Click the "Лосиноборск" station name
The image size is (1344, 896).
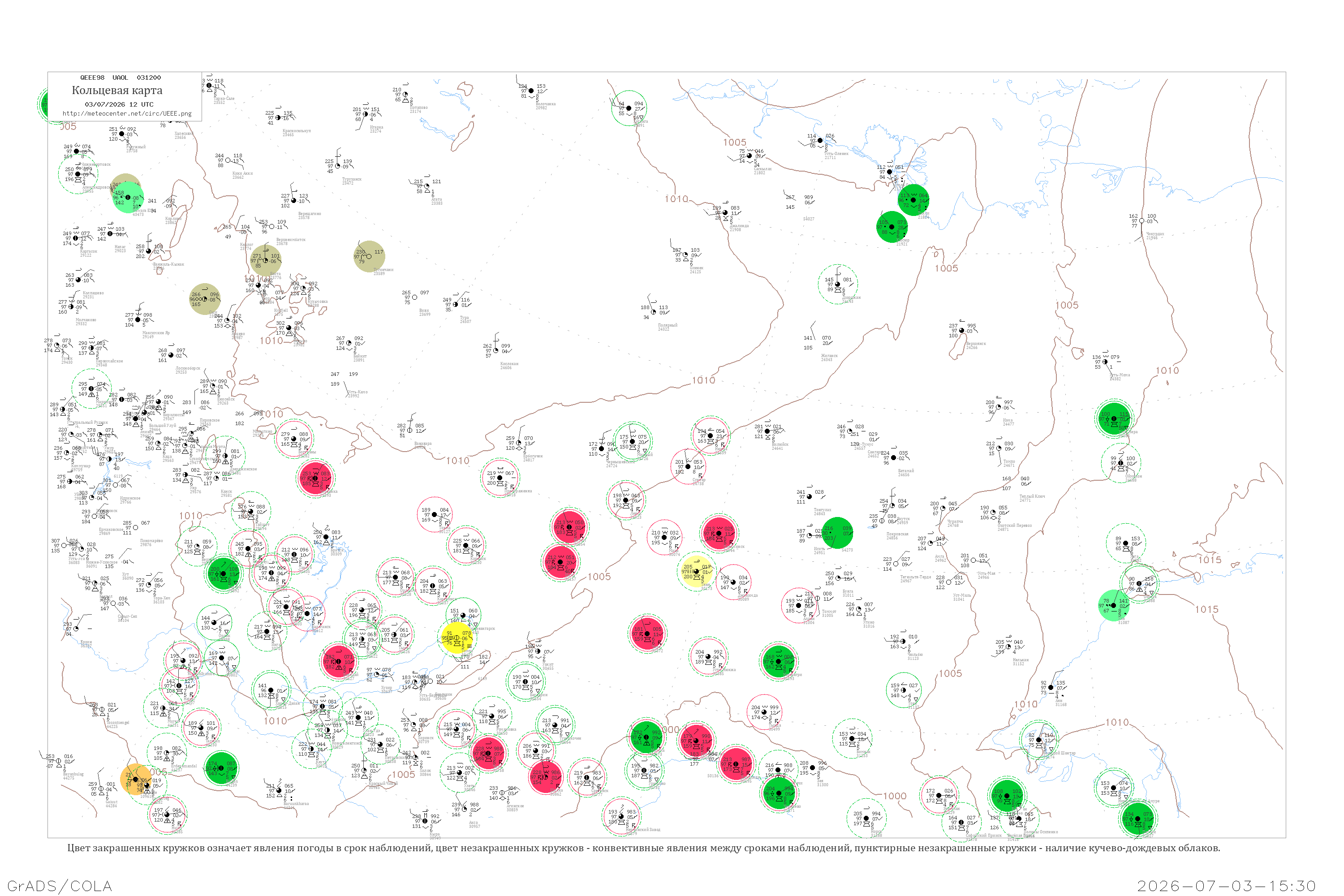(188, 369)
